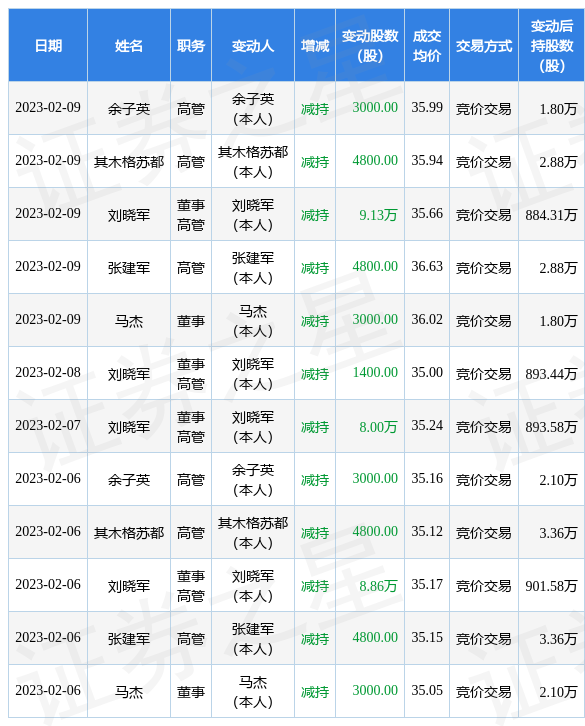The height and width of the screenshot is (726, 585).
Task: Click the 36.02 average price cell
Action: pos(427,319)
